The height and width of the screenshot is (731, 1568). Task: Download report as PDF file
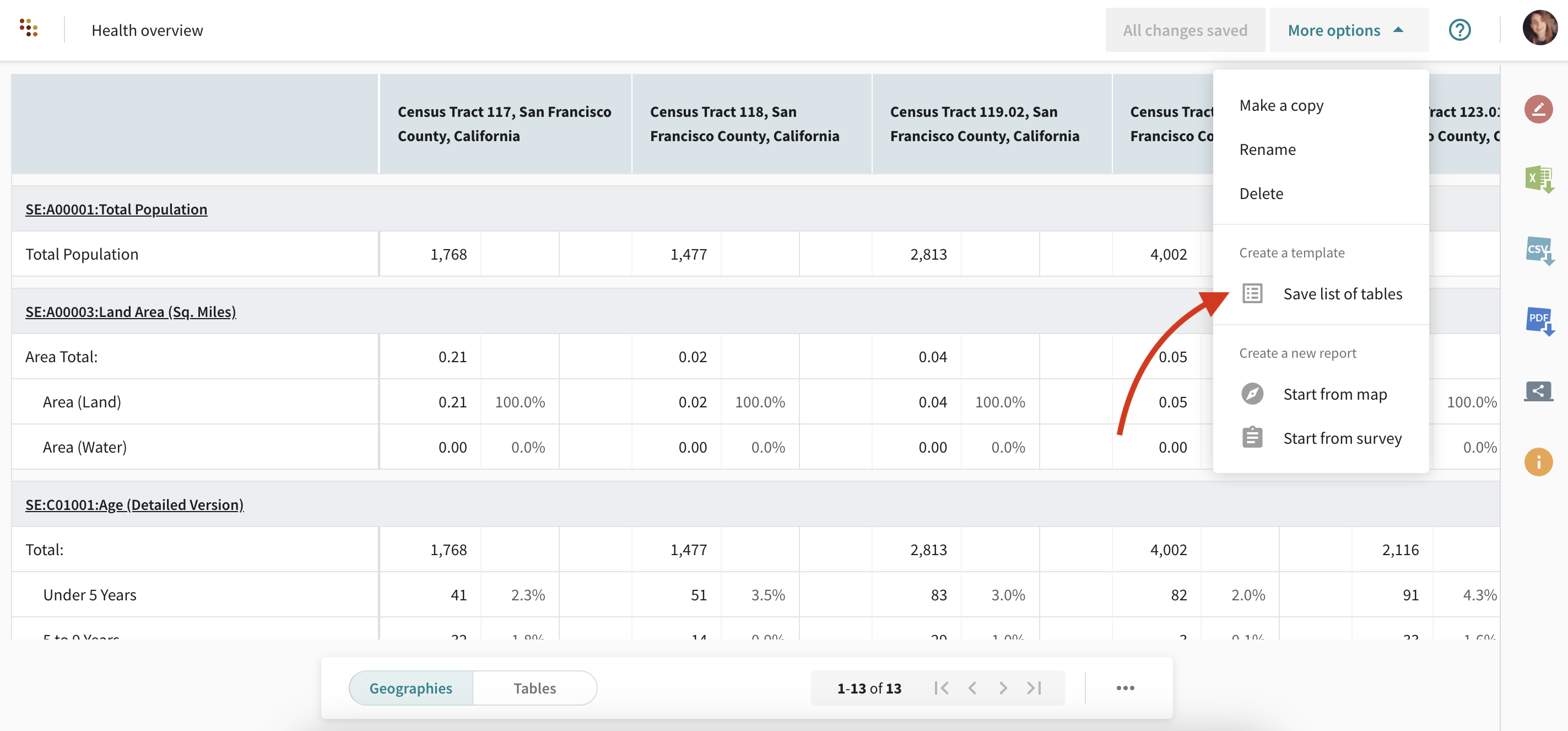(1538, 320)
